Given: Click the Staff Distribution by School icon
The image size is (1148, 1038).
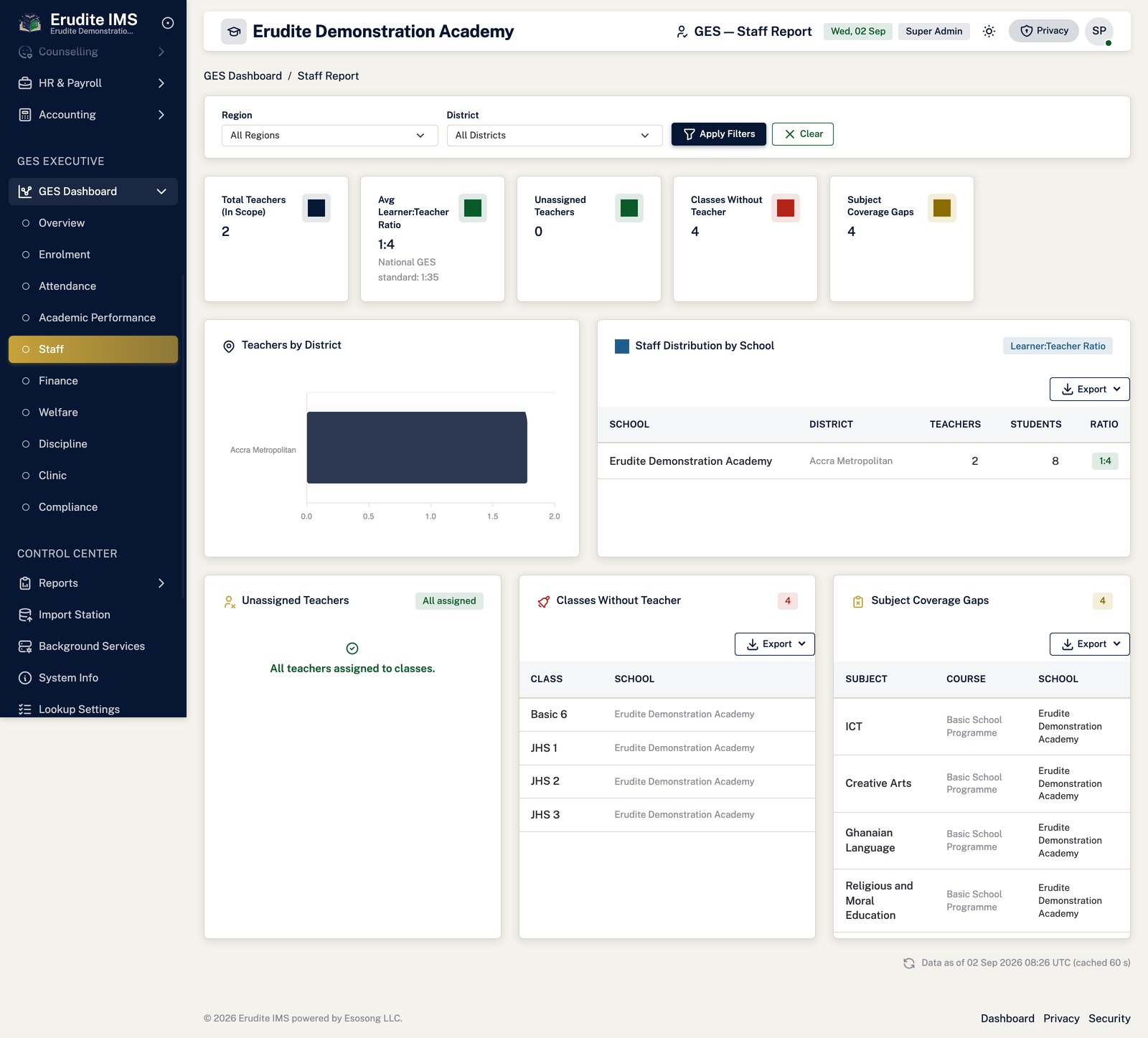Looking at the screenshot, I should pos(622,346).
